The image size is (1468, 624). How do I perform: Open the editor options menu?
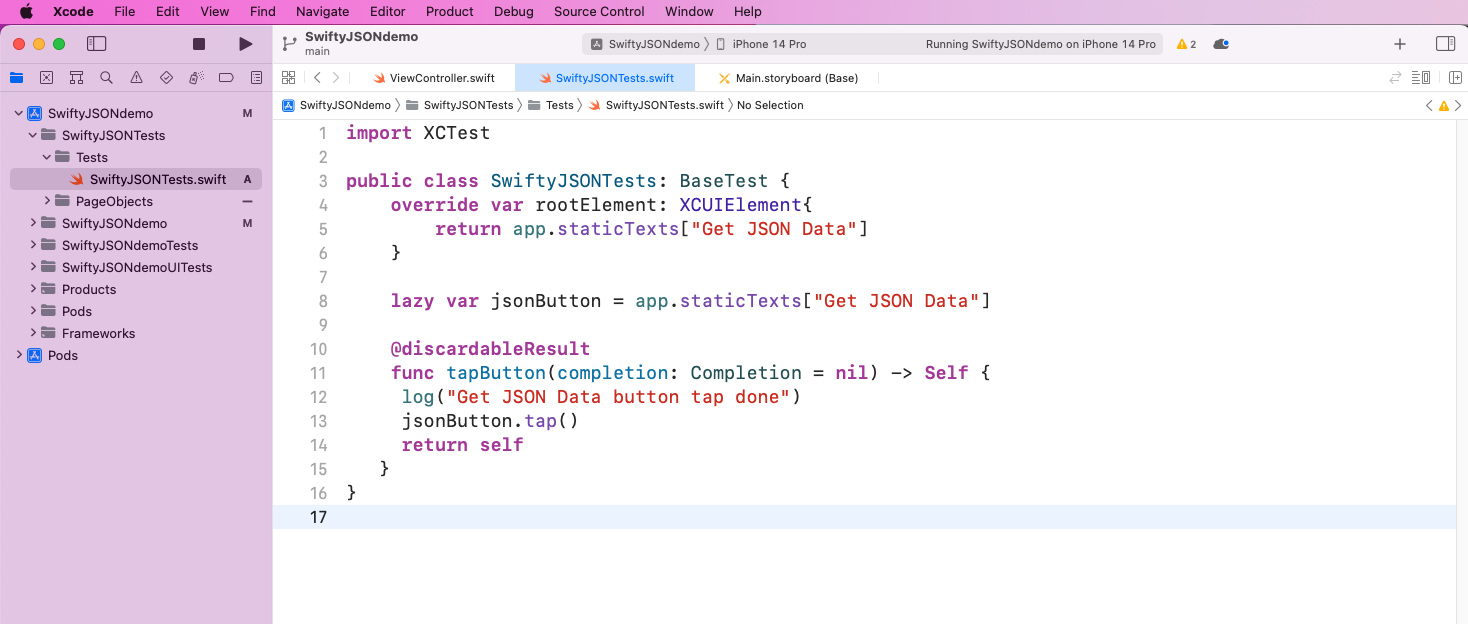(x=1420, y=77)
